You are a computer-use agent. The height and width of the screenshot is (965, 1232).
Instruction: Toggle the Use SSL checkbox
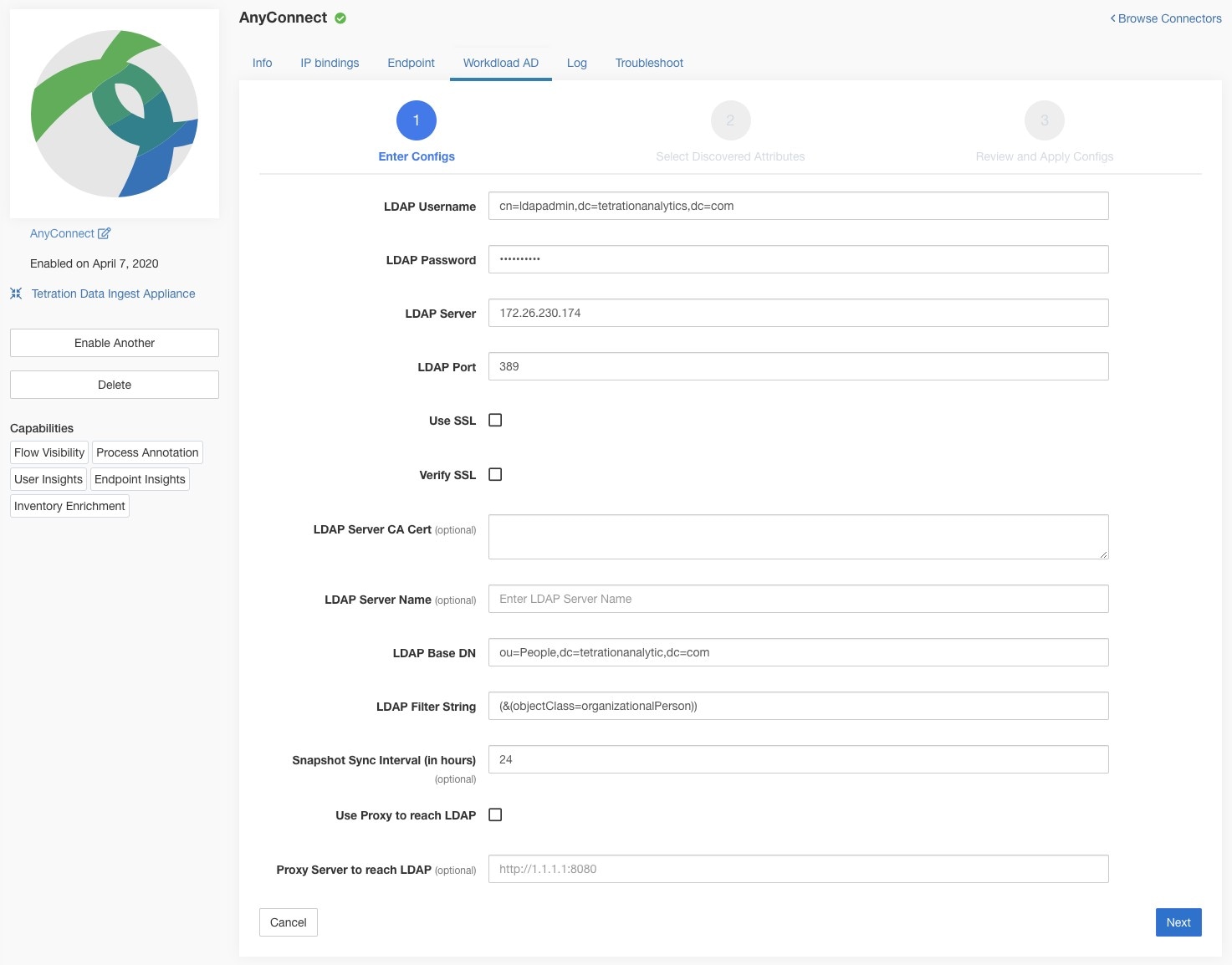click(495, 420)
